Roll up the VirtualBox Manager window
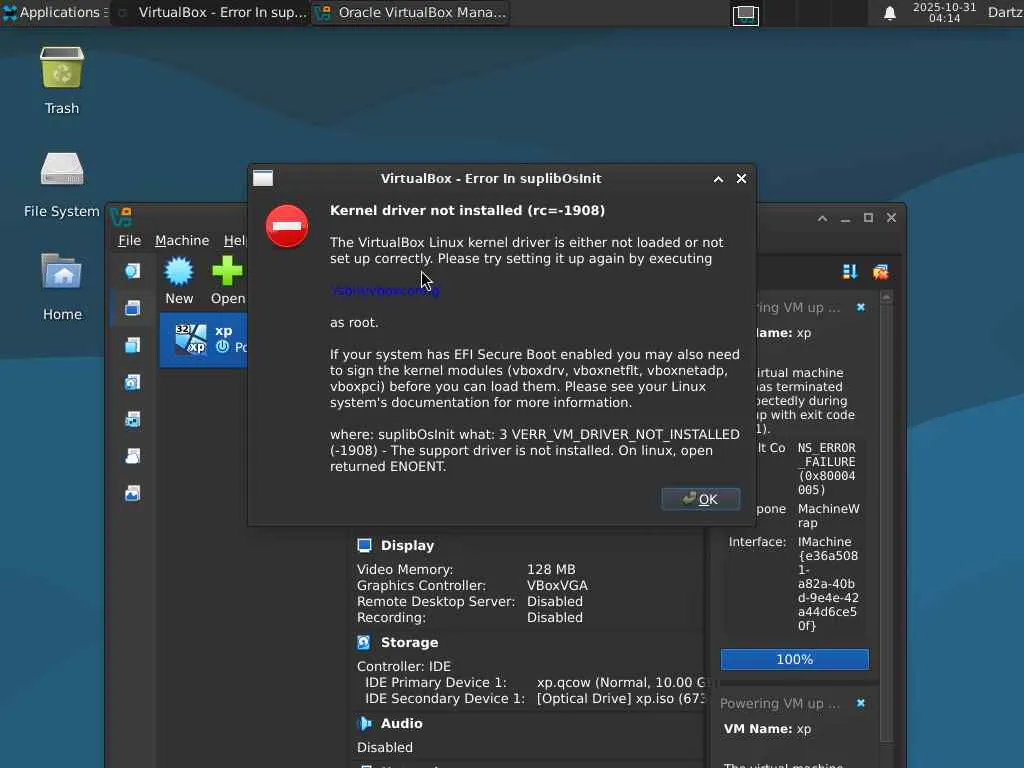This screenshot has width=1024, height=768. [x=822, y=218]
